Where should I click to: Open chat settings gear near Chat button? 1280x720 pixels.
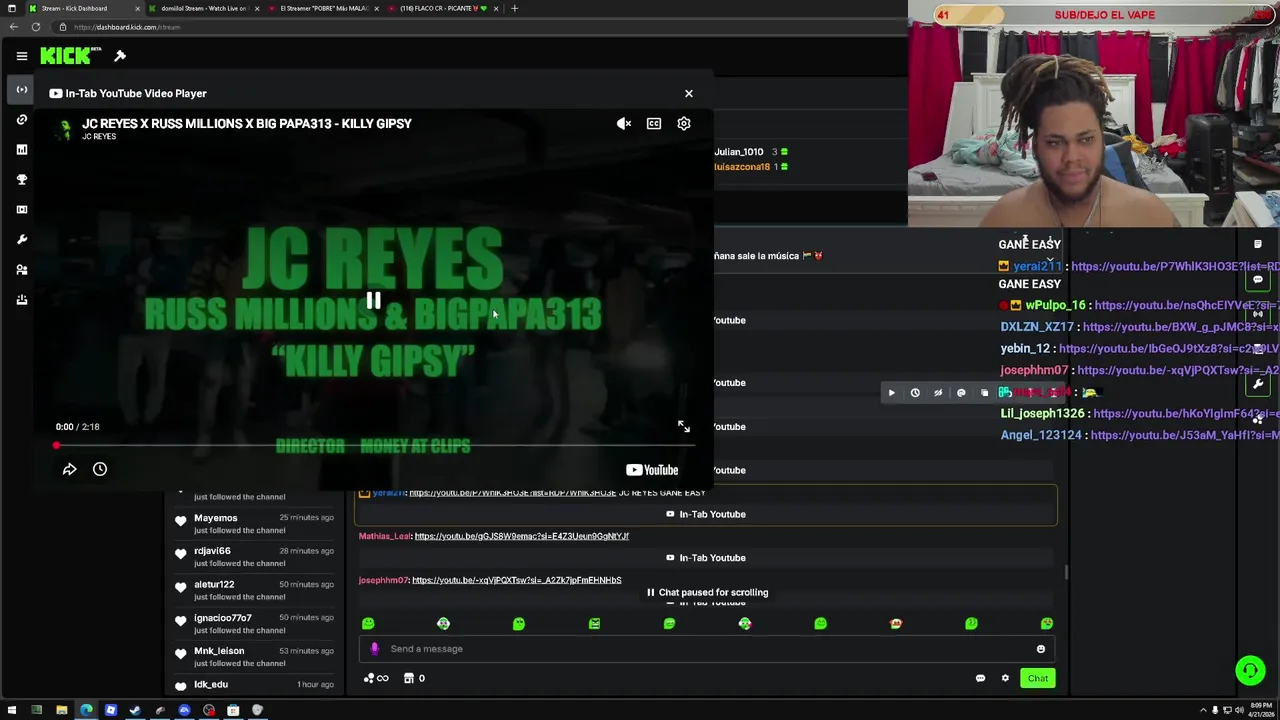1005,679
